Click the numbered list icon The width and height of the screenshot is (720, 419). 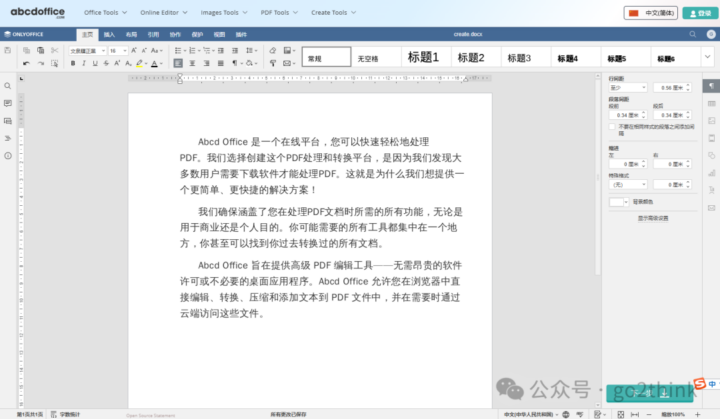pyautogui.click(x=192, y=51)
